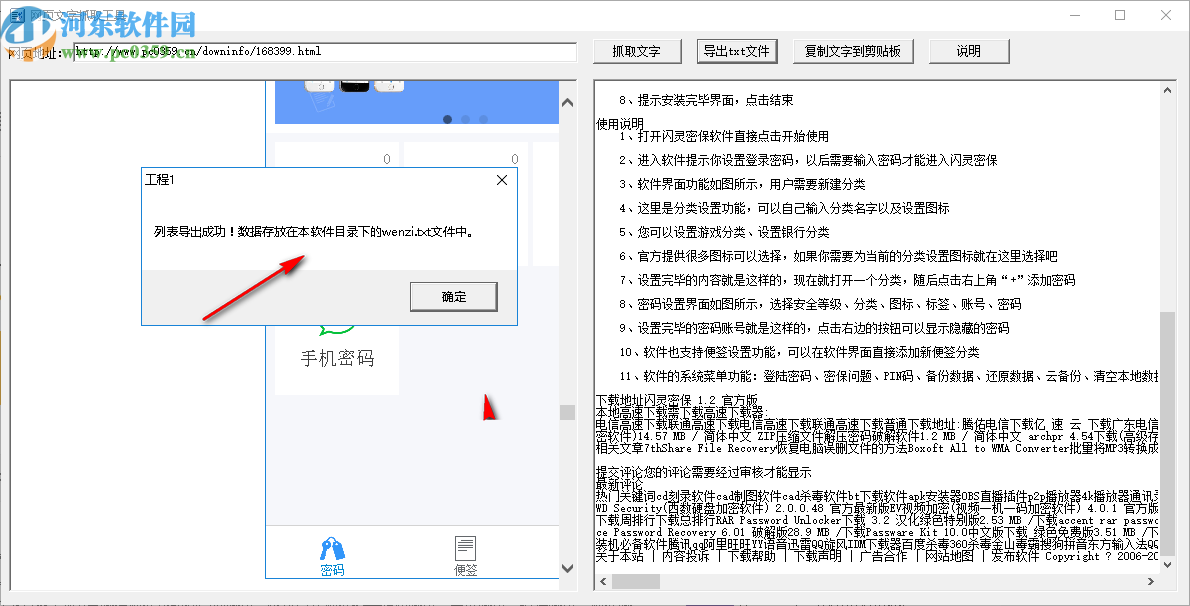Select the 密码 key icon in the preview
Screen dimensions: 1190x606
coord(332,548)
